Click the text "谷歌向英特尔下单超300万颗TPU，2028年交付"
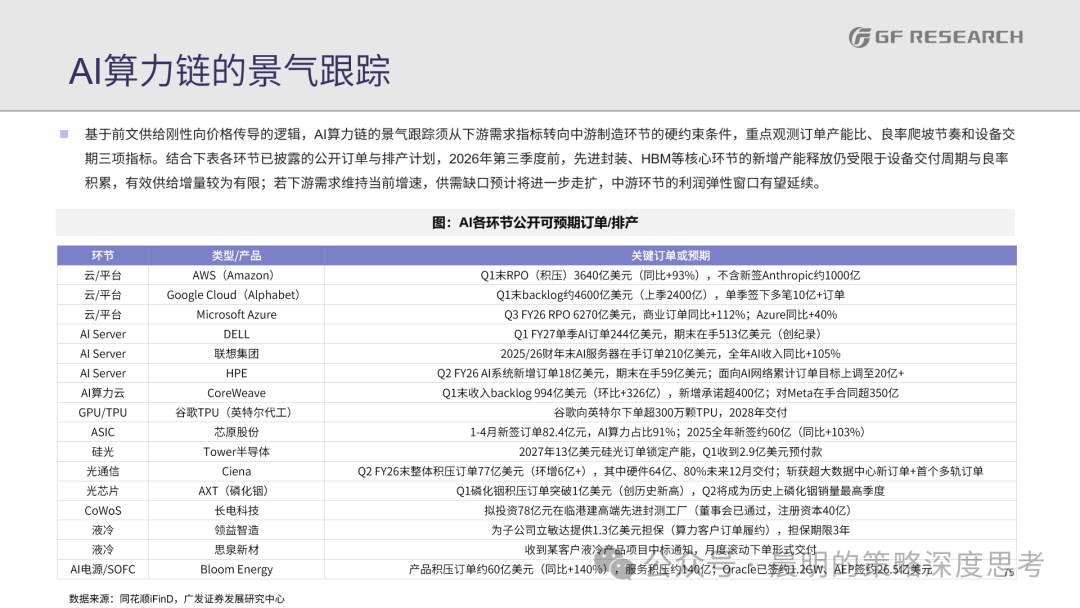Image resolution: width=1080 pixels, height=608 pixels. tap(670, 412)
